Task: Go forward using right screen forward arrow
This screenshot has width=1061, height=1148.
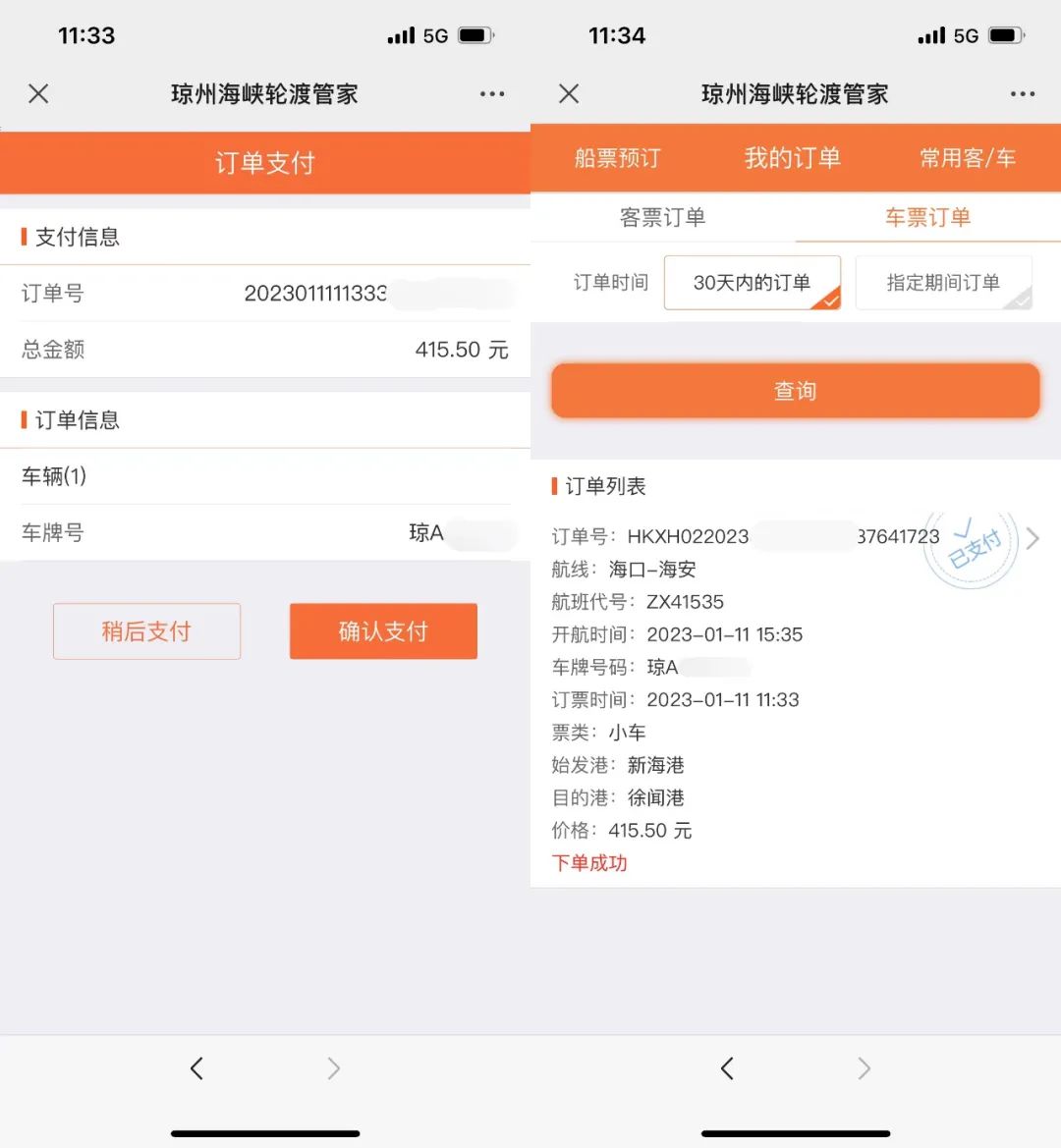Action: click(x=864, y=1068)
